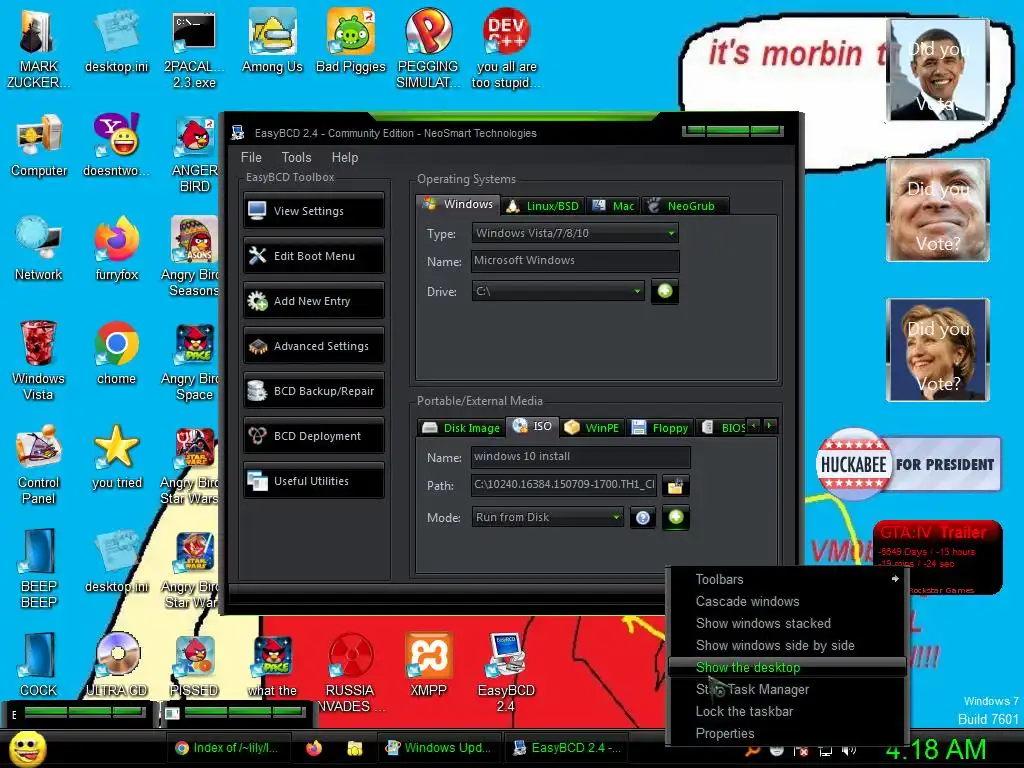Select EasyBCD 2.4 desktop shortcut
The image size is (1024, 768).
tap(506, 673)
